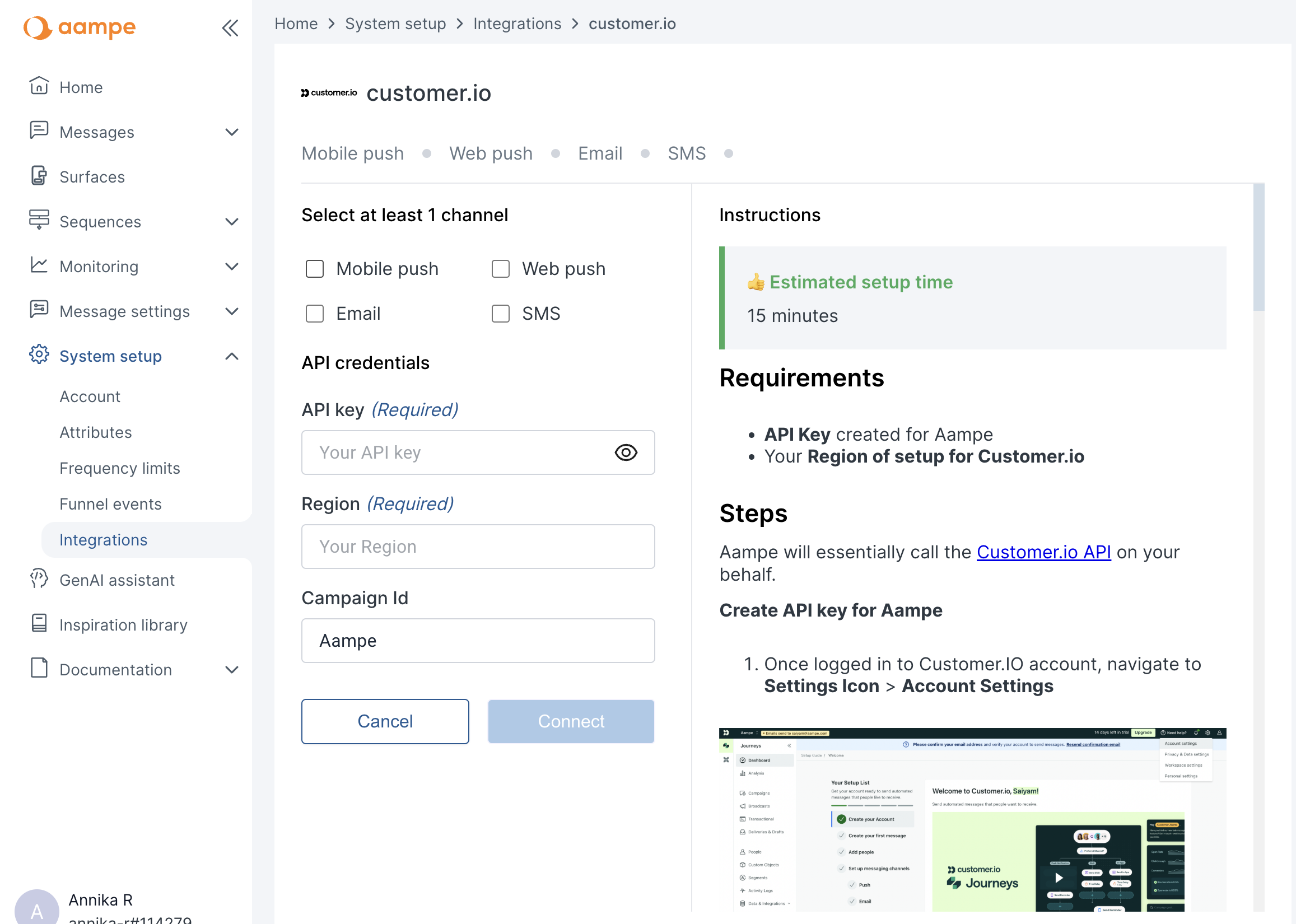Screen dimensions: 1296x924
Task: Click the Your Region input field
Action: point(478,546)
